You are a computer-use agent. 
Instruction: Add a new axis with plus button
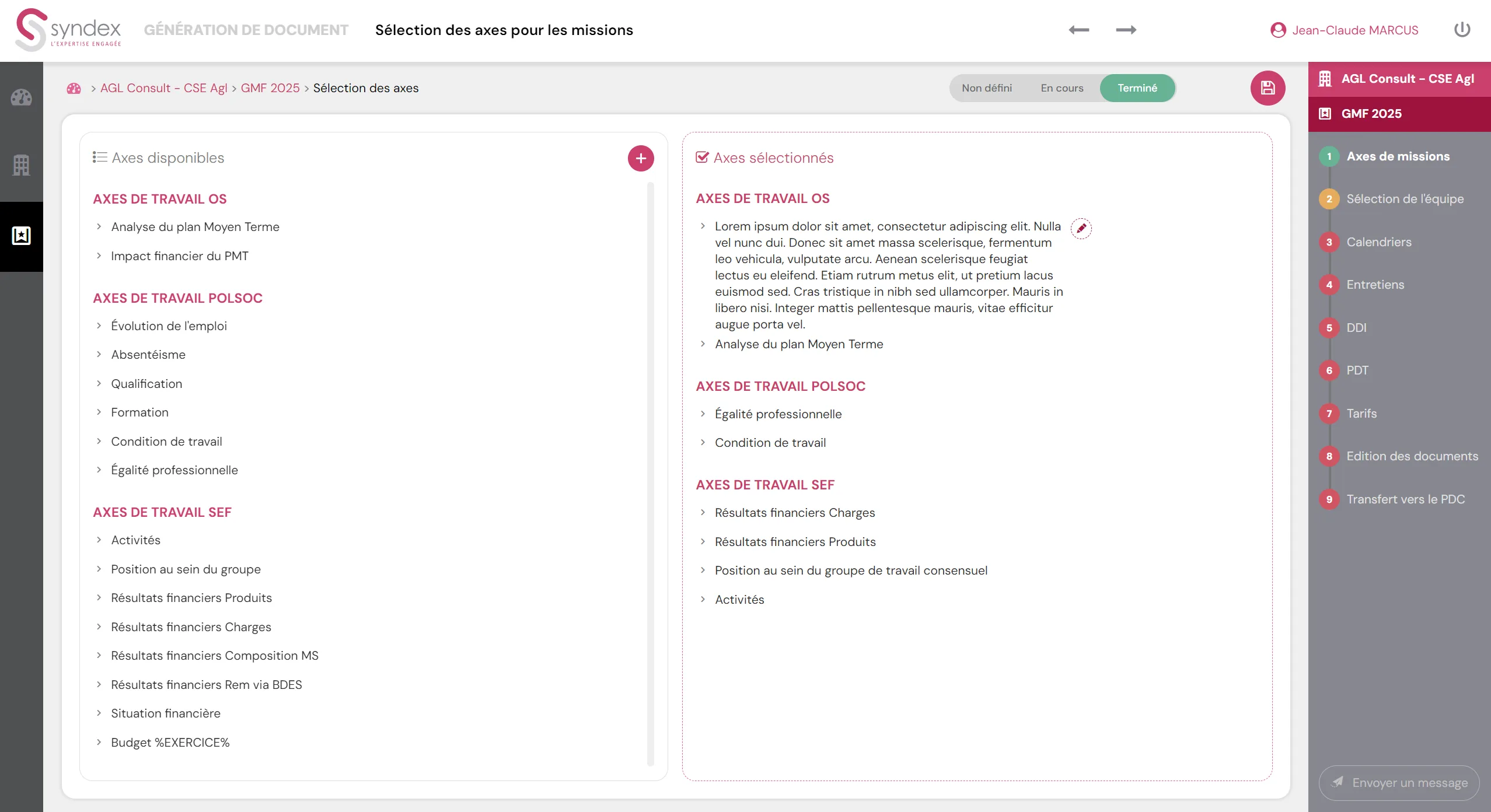(x=641, y=158)
